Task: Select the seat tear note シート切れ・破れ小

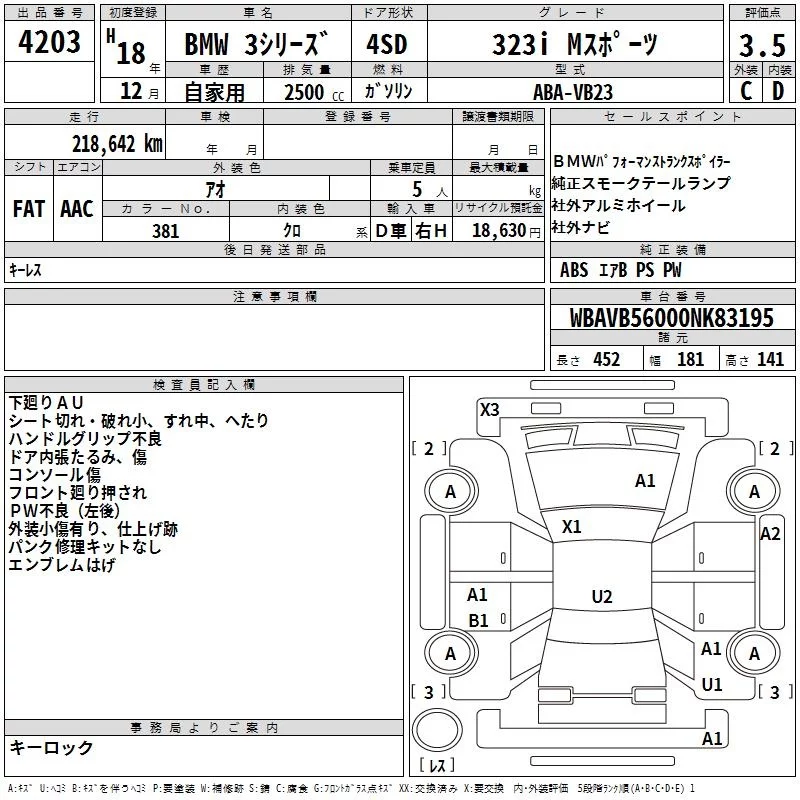Action: click(80, 420)
